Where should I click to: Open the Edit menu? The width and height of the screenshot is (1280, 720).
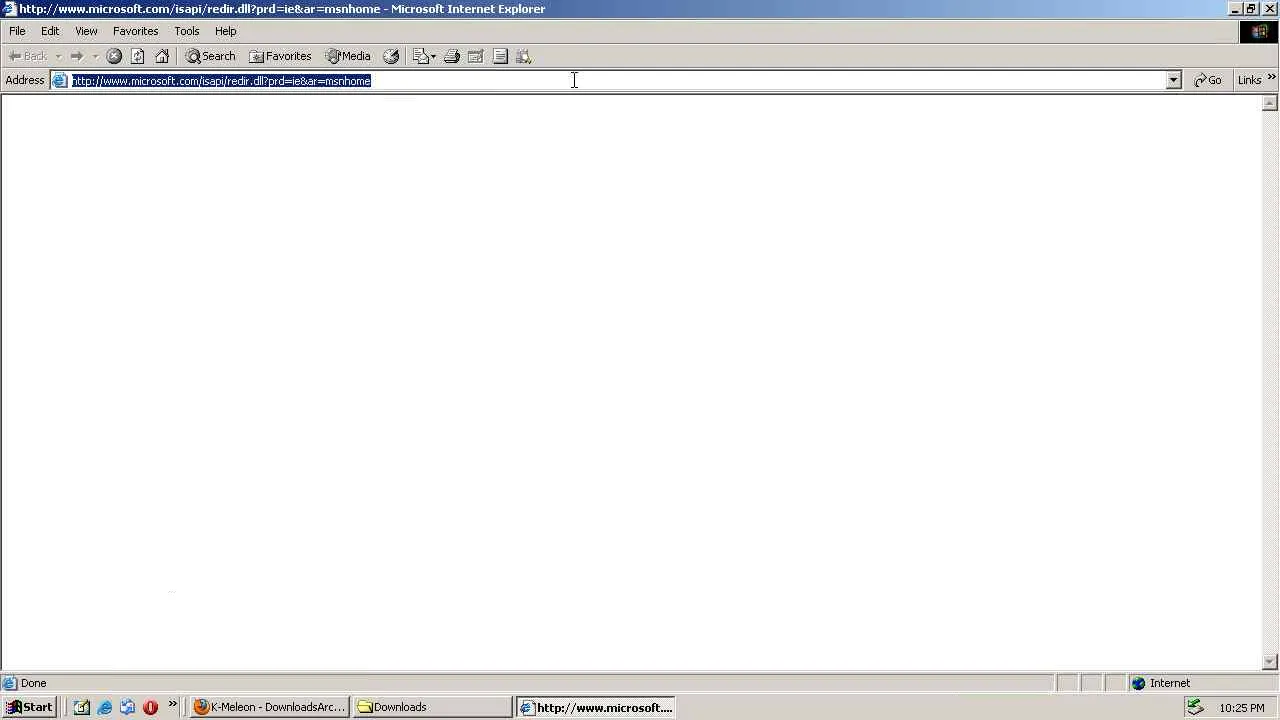[x=50, y=31]
